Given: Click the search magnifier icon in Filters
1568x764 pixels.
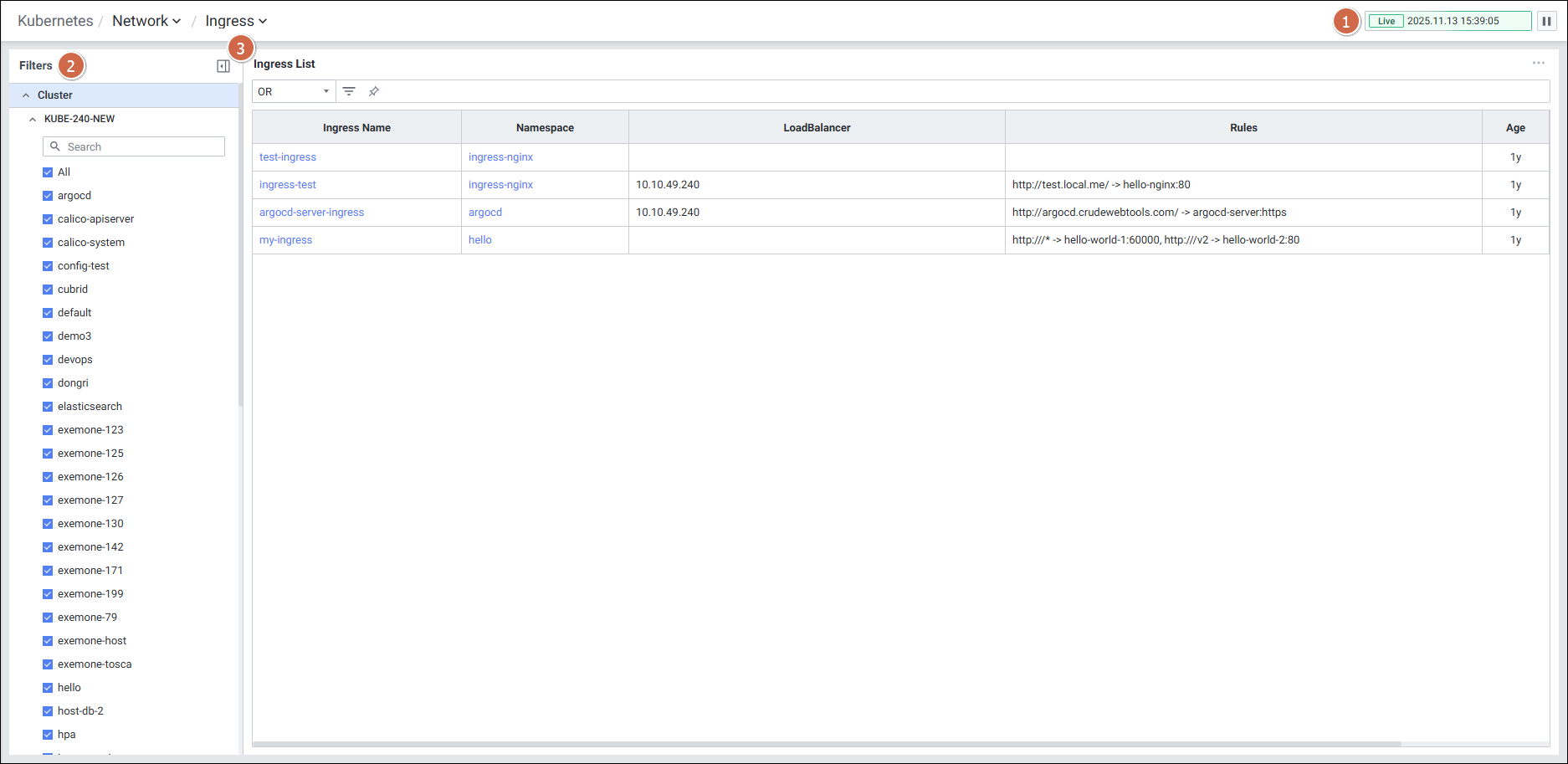Looking at the screenshot, I should pos(55,146).
